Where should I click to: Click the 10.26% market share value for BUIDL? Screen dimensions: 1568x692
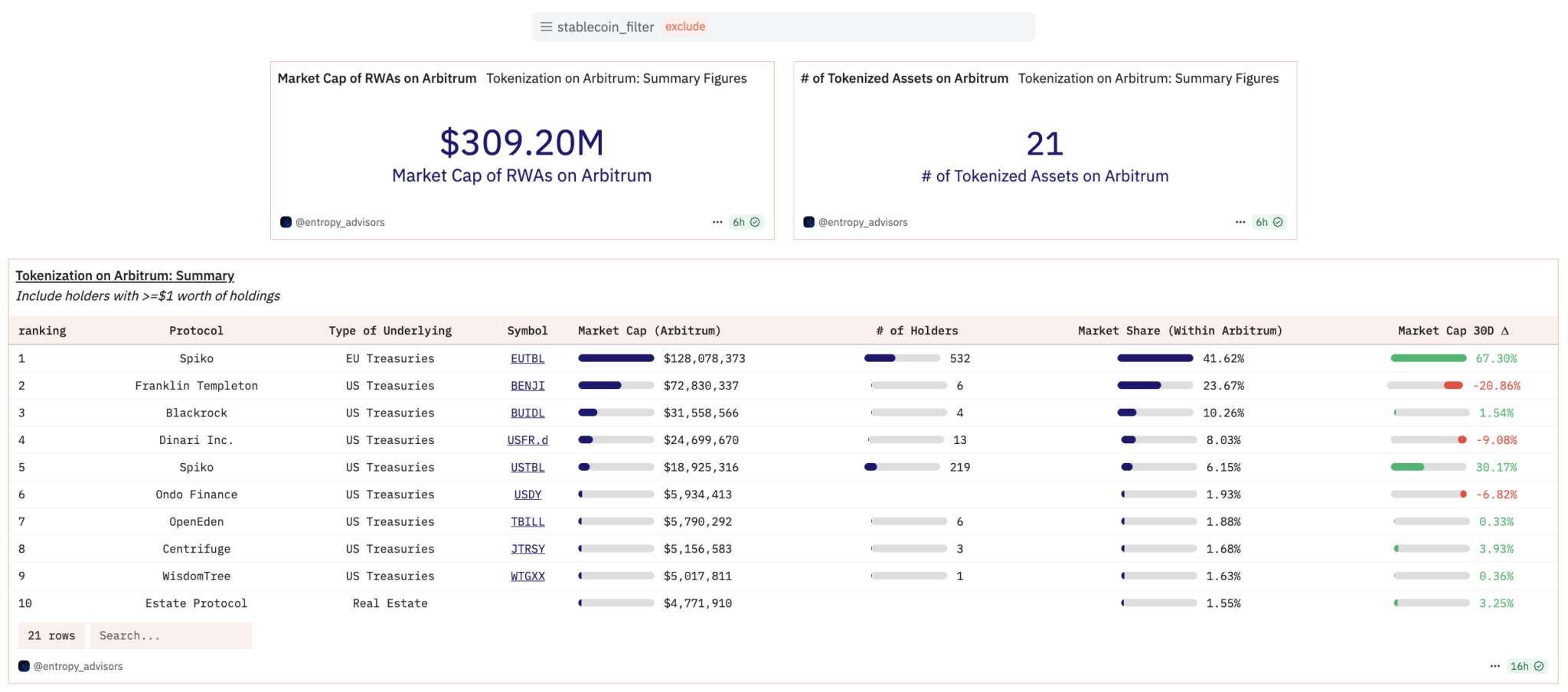point(1223,413)
